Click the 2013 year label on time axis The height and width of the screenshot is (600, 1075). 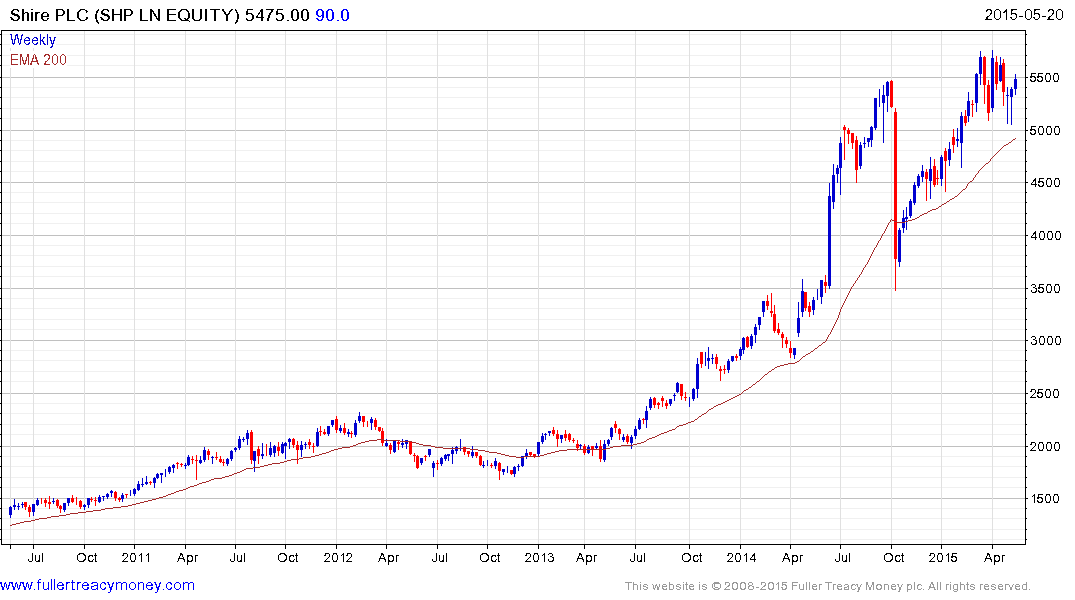coord(539,557)
